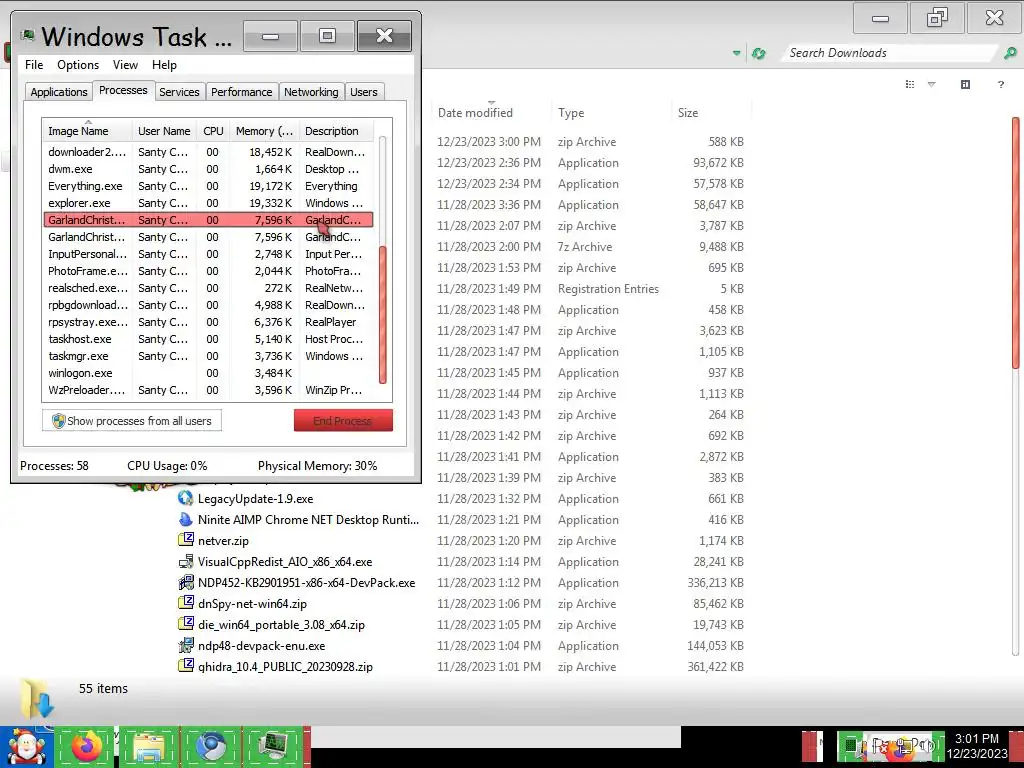Viewport: 1024px width, 768px height.
Task: Select the Ninite AIMP Chrome installer icon
Action: pyautogui.click(x=186, y=519)
